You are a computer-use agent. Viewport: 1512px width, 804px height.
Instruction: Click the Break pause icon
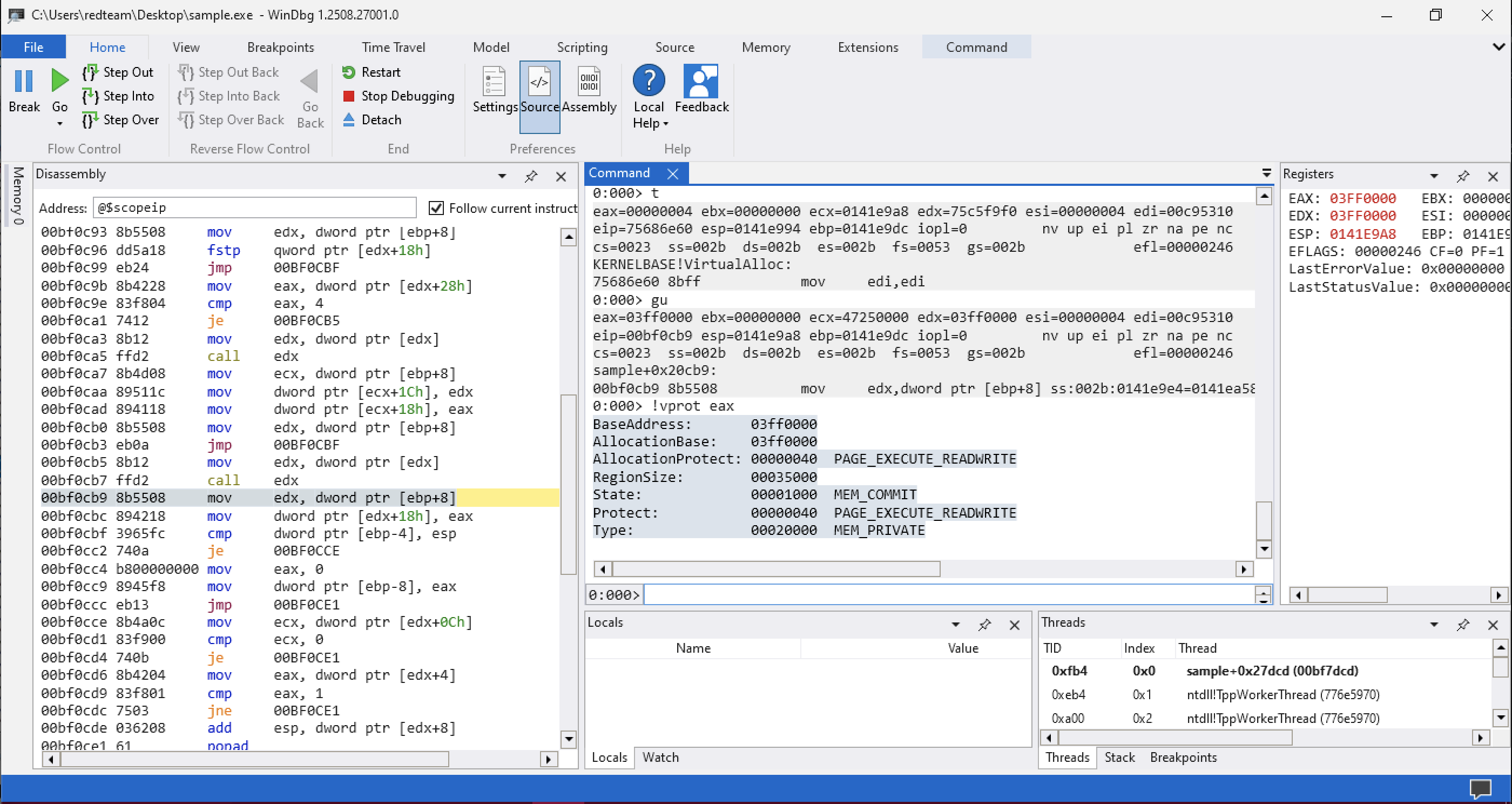(x=23, y=81)
